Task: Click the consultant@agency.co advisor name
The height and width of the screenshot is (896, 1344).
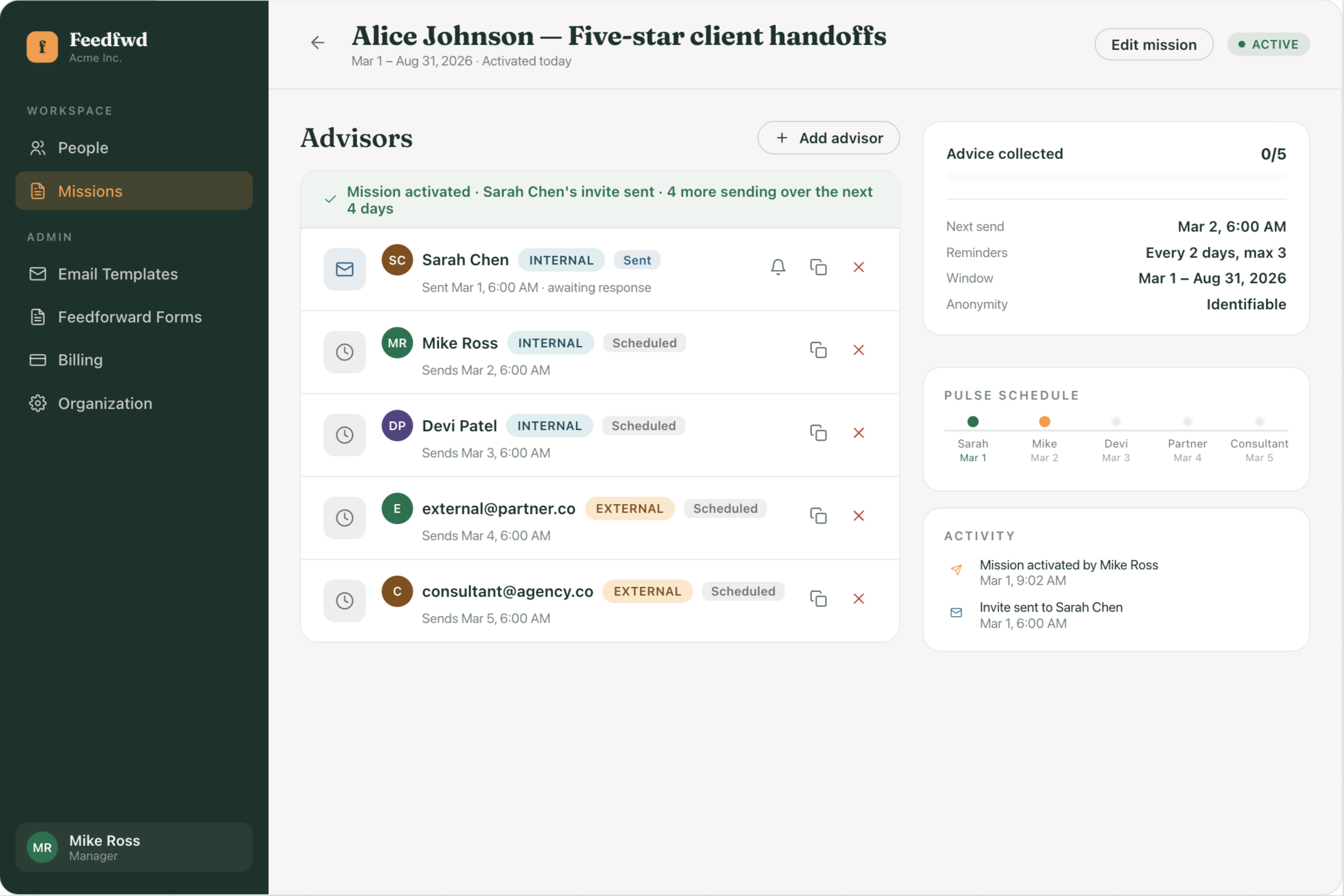Action: point(507,591)
